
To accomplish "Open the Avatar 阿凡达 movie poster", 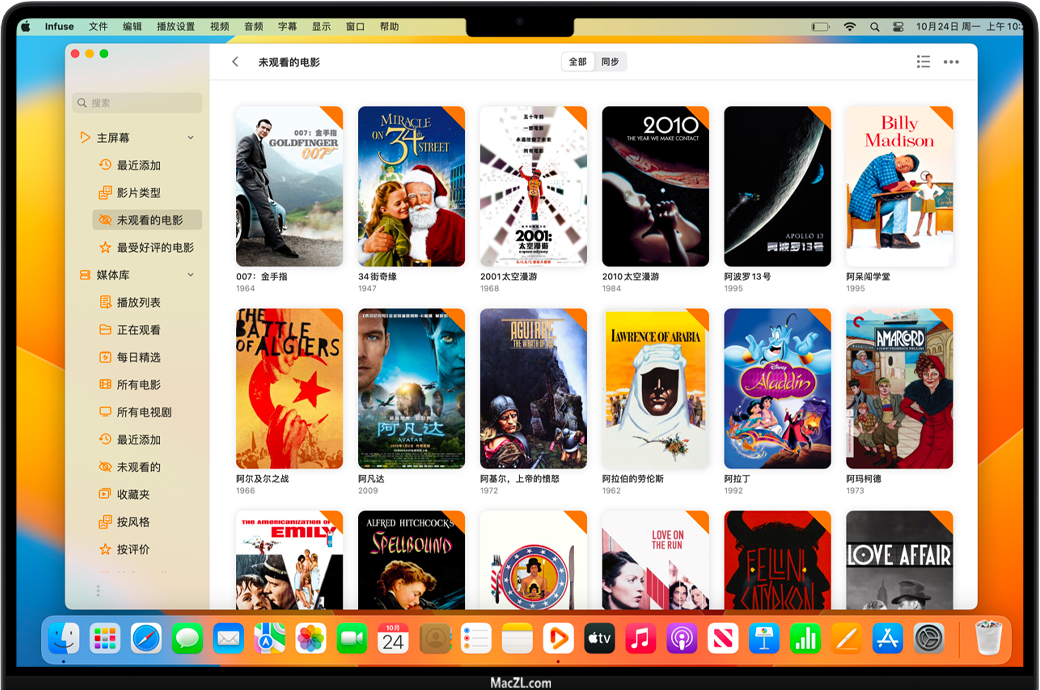I will [x=411, y=389].
